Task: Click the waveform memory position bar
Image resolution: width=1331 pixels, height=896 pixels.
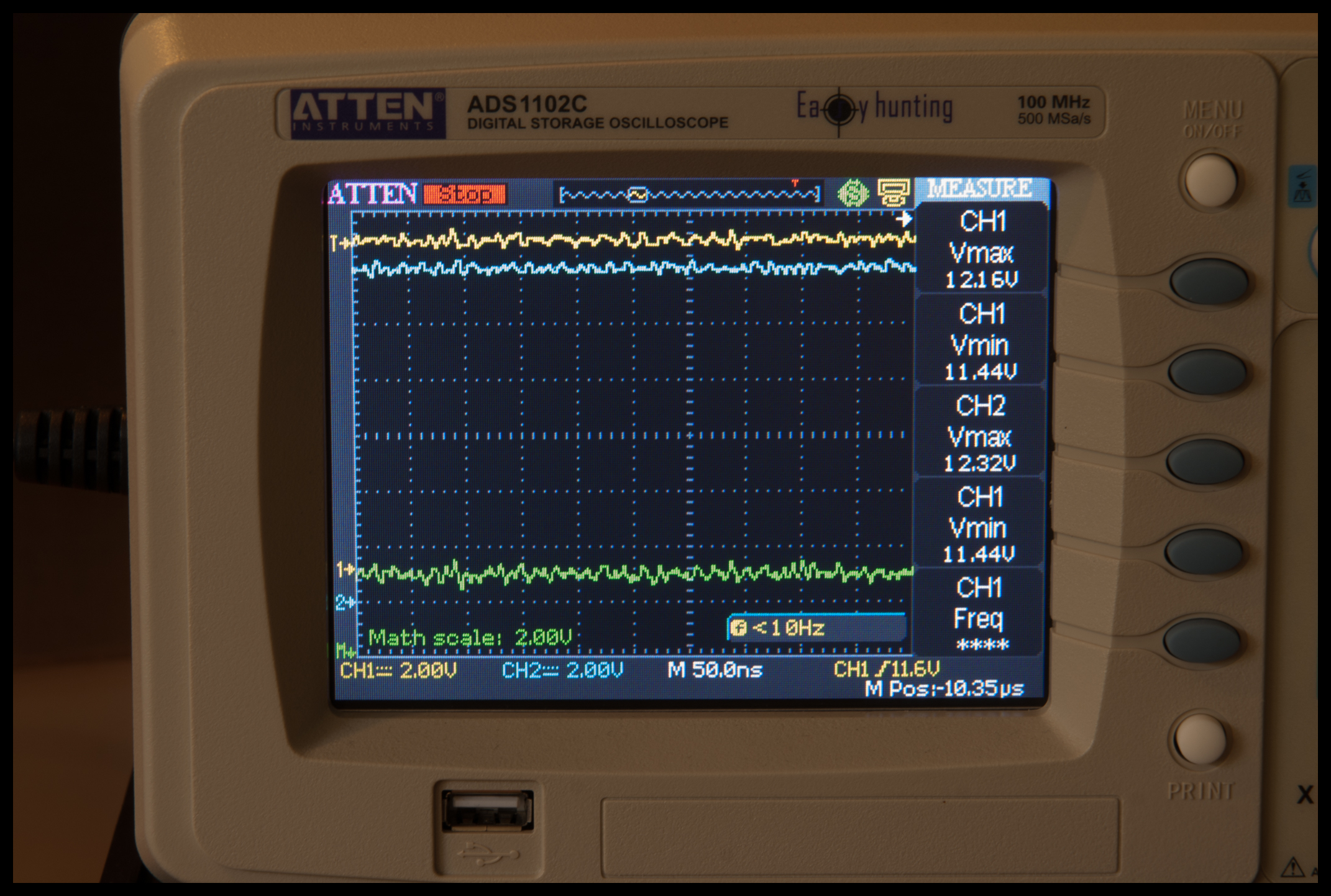Action: (688, 195)
